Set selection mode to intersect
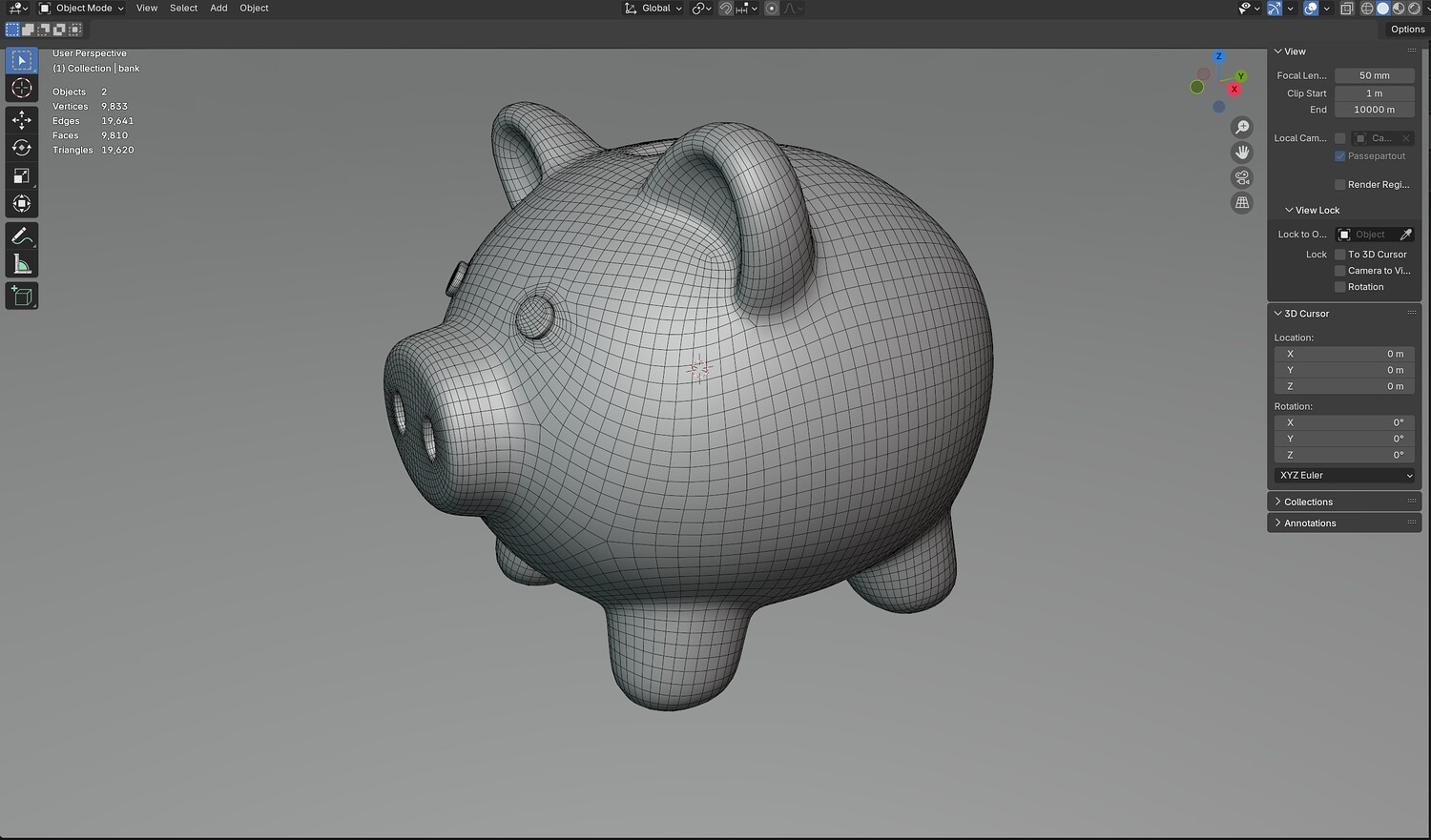This screenshot has width=1431, height=840. click(x=74, y=30)
